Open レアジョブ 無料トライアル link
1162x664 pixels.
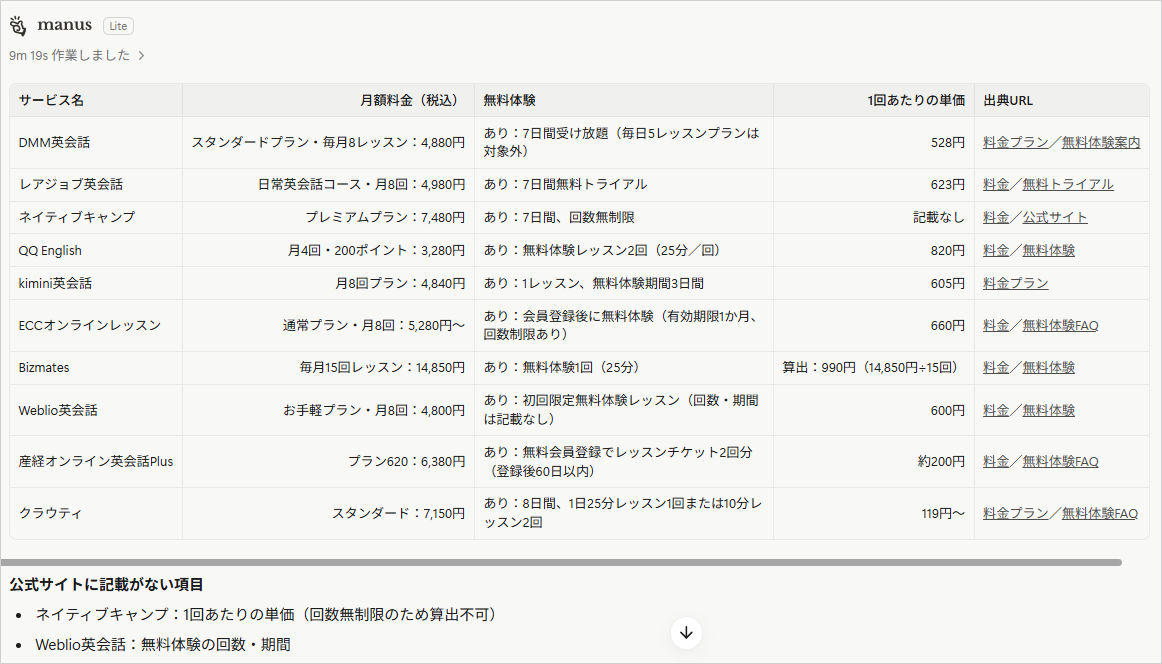click(1068, 185)
